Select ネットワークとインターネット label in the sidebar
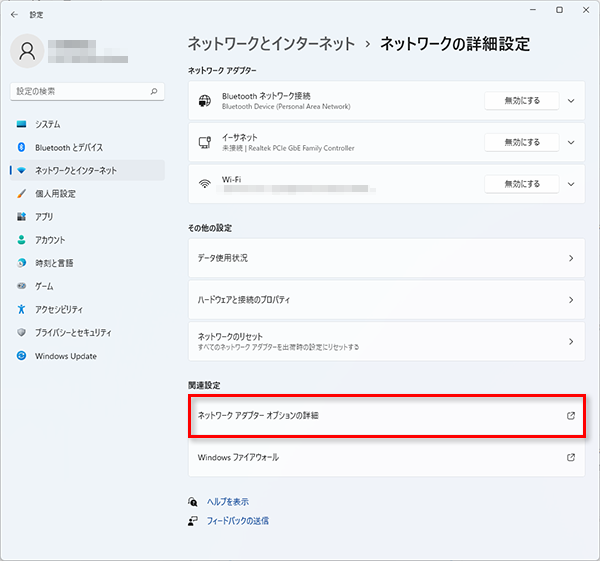This screenshot has width=600, height=561. 76,171
